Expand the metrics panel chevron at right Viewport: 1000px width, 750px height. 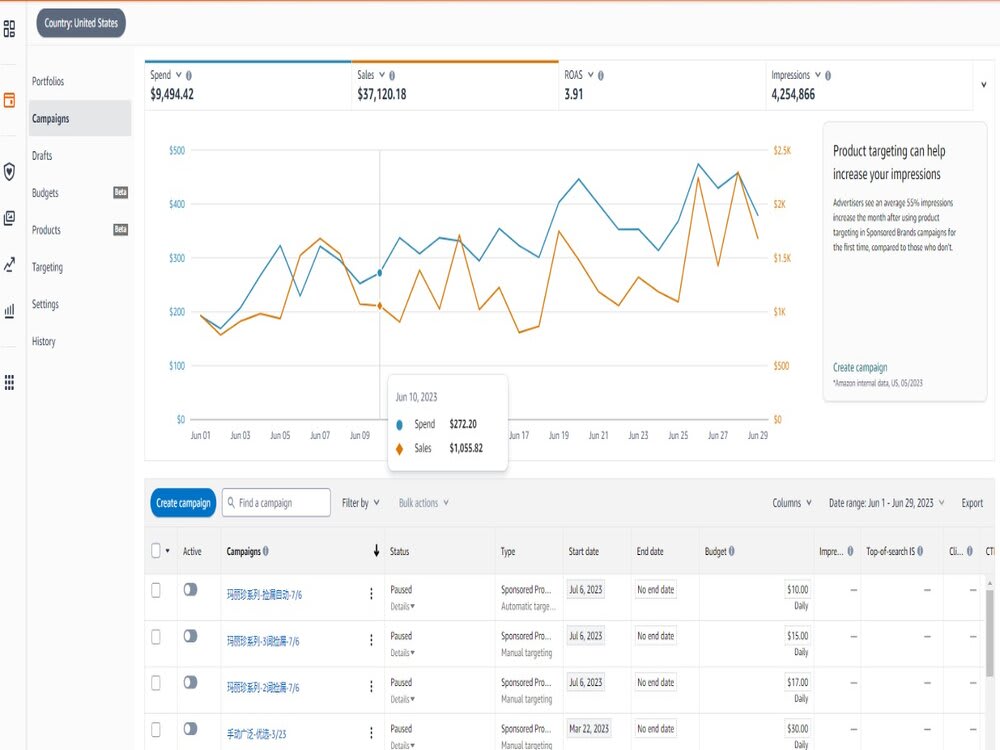(983, 85)
